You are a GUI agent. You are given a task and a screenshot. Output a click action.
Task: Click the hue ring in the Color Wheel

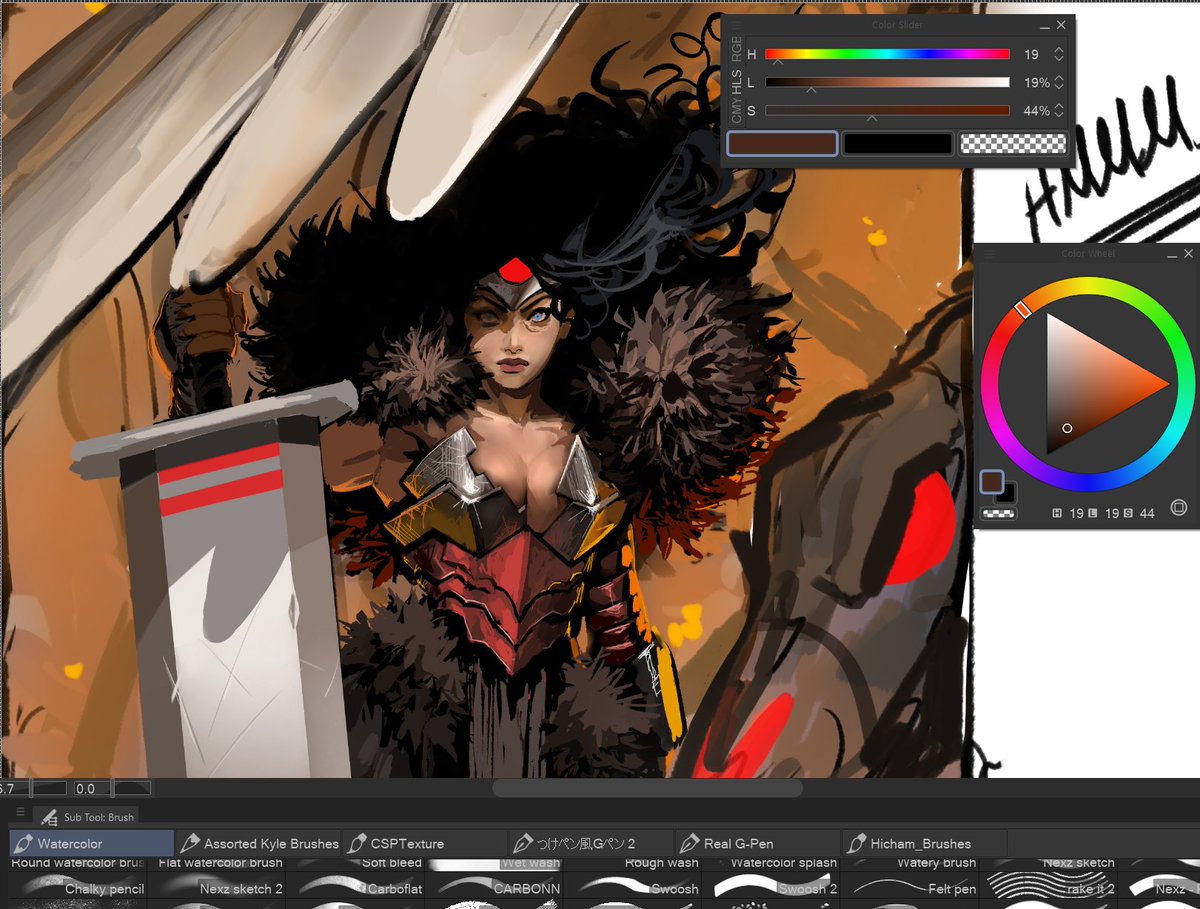pyautogui.click(x=1087, y=283)
